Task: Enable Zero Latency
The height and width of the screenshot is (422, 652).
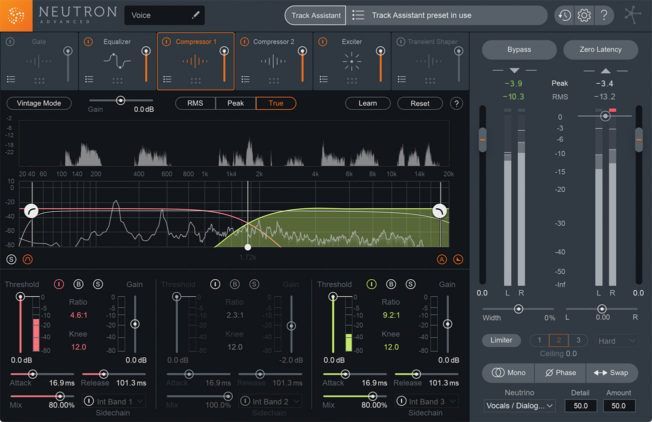Action: point(600,49)
